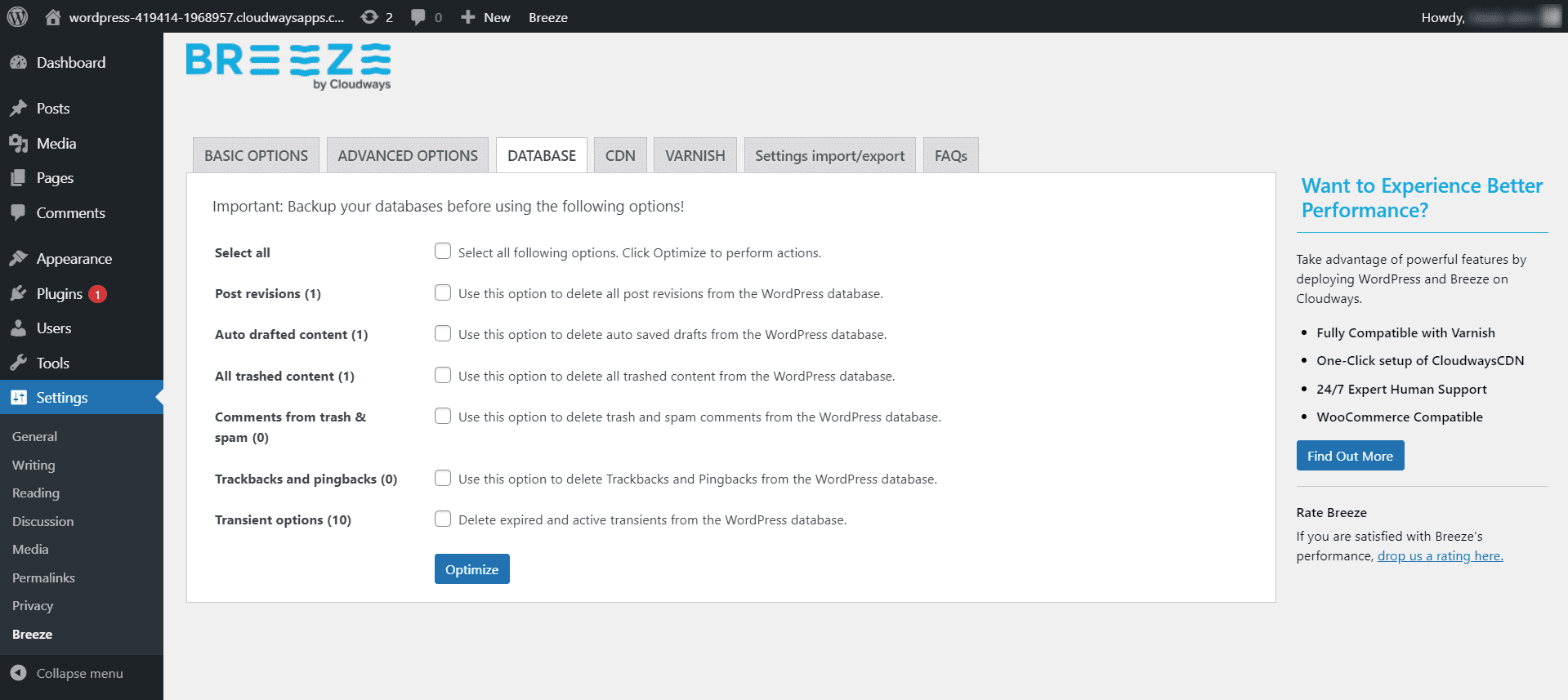Open the Plugins menu plug icon

point(19,294)
